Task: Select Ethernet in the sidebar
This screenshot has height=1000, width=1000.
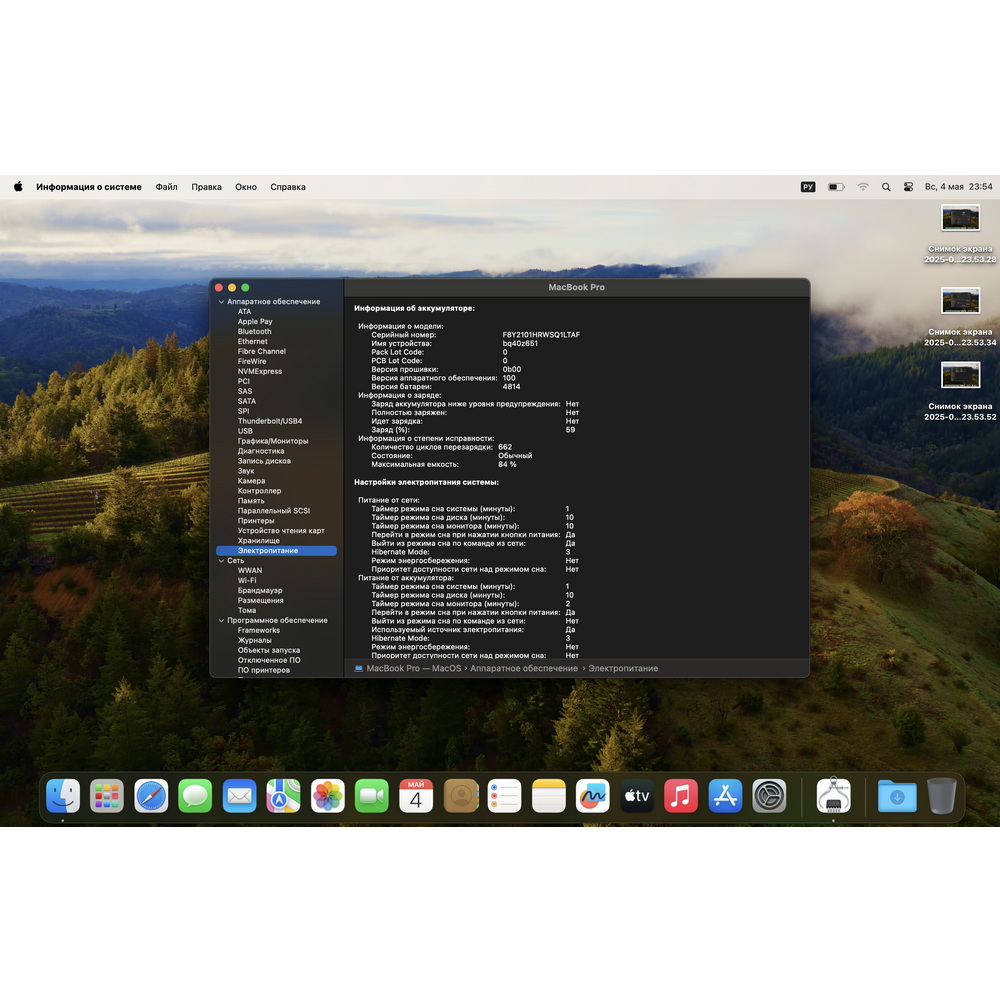Action: [253, 341]
